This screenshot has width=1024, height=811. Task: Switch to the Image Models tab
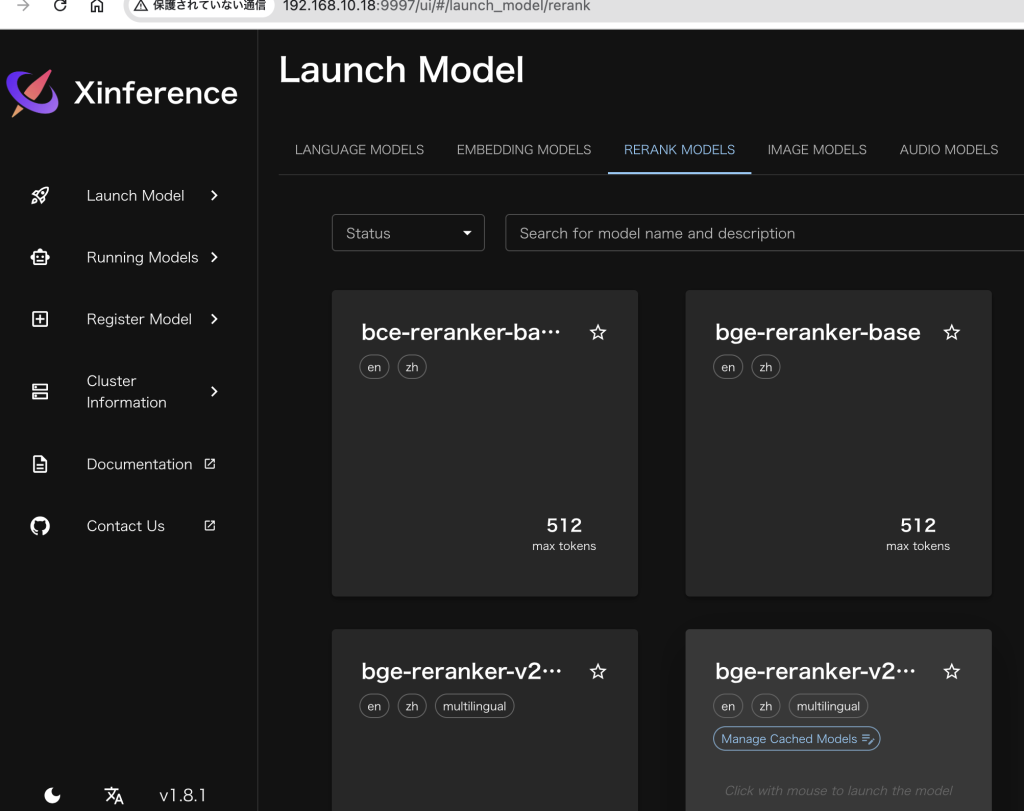[x=817, y=150]
